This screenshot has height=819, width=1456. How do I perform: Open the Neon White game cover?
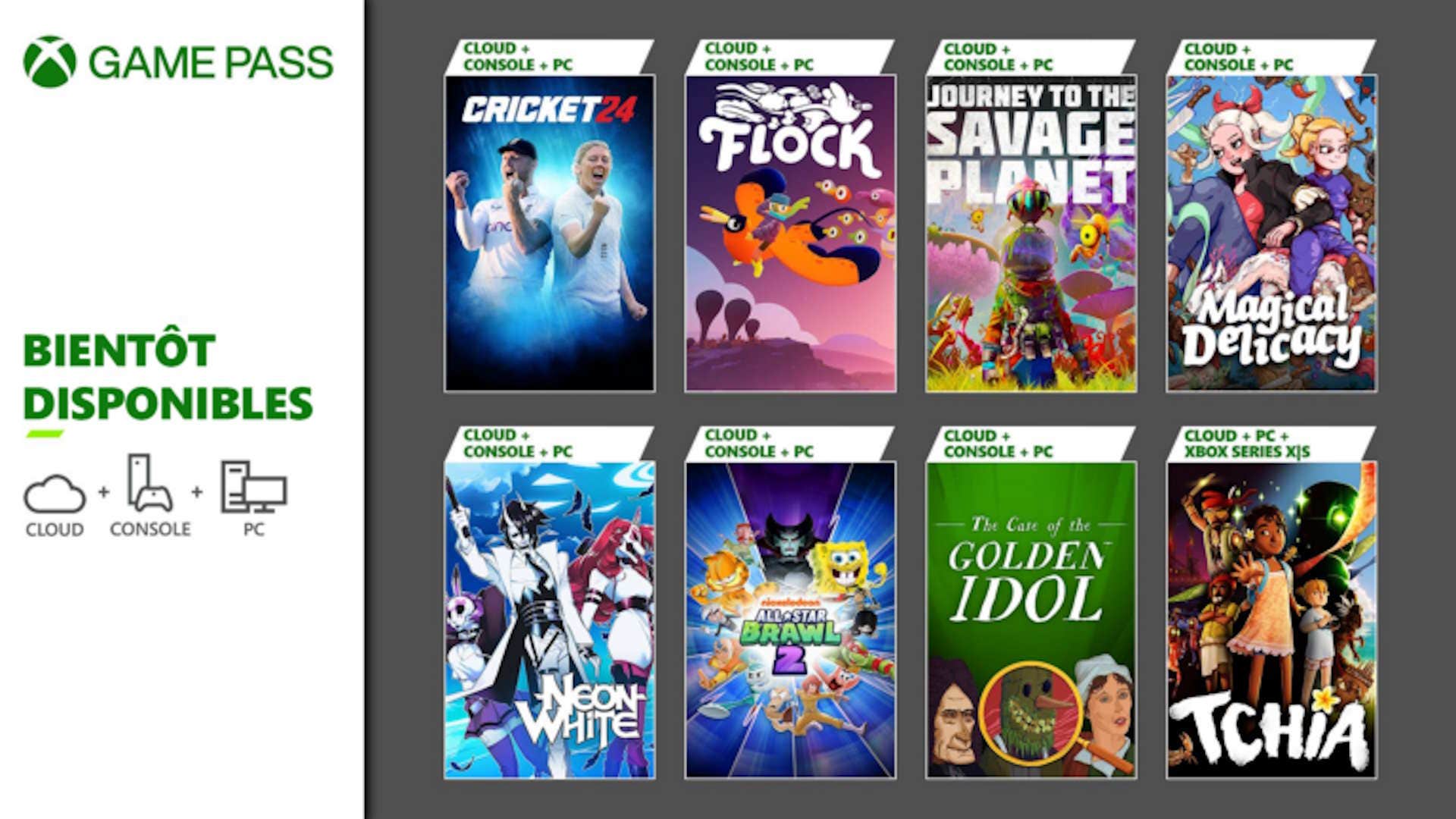click(550, 620)
